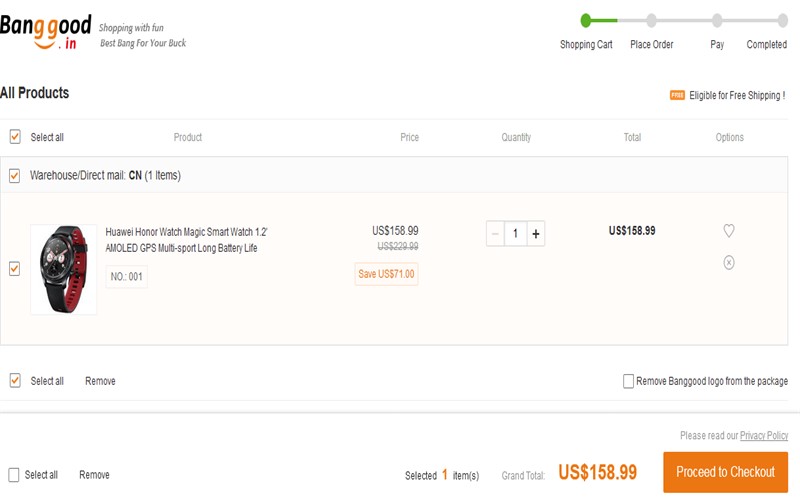The width and height of the screenshot is (800, 500).
Task: Click the Shopping Cart progress step dot
Action: coord(586,20)
